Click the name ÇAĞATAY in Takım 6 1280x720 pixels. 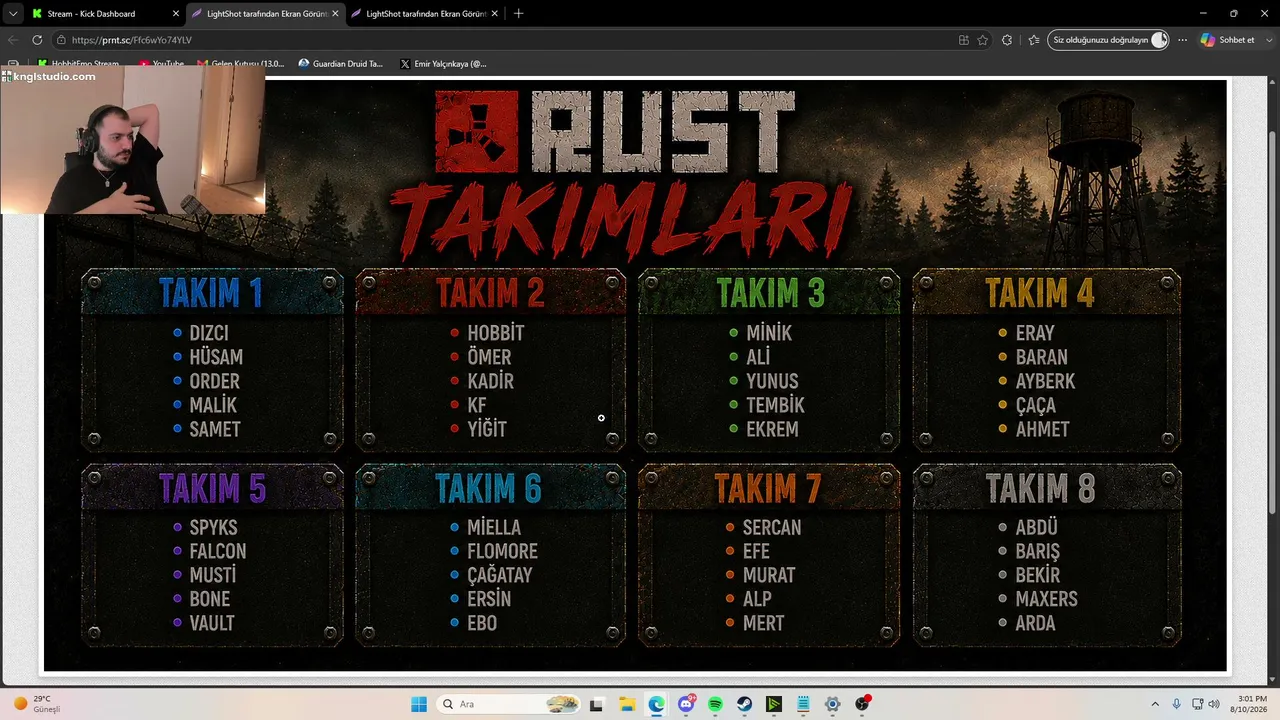[x=500, y=575]
